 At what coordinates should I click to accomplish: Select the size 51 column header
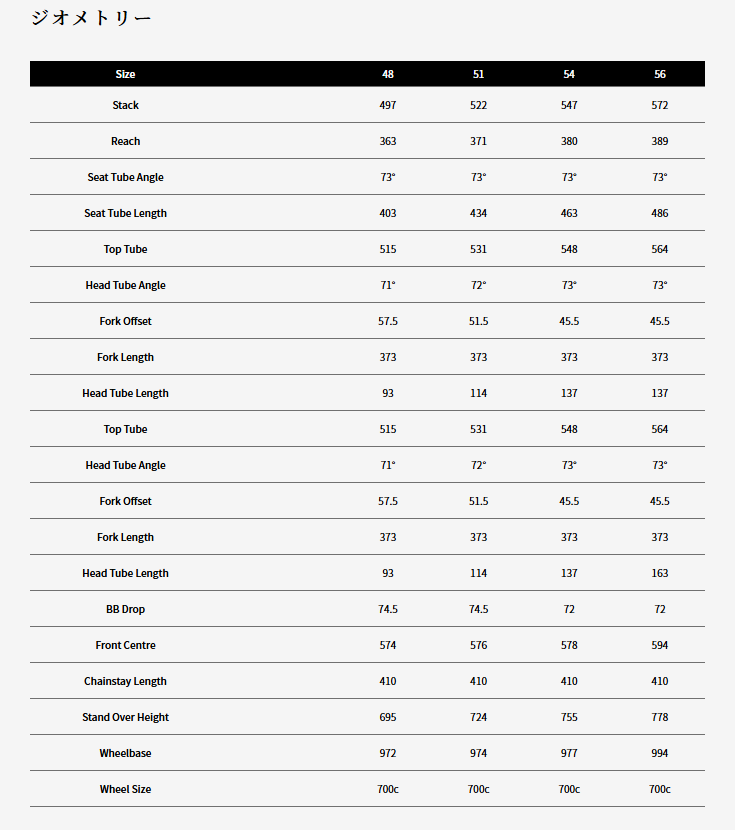click(479, 74)
